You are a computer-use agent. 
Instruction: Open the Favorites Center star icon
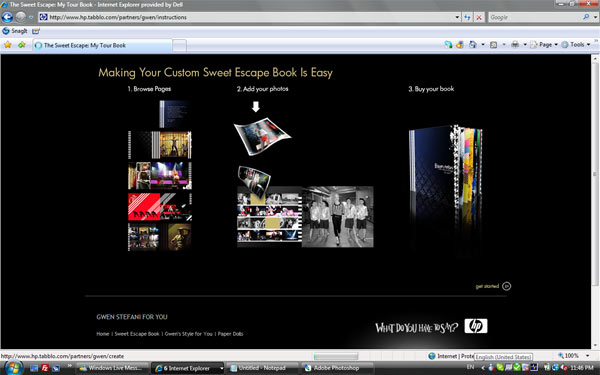click(7, 45)
